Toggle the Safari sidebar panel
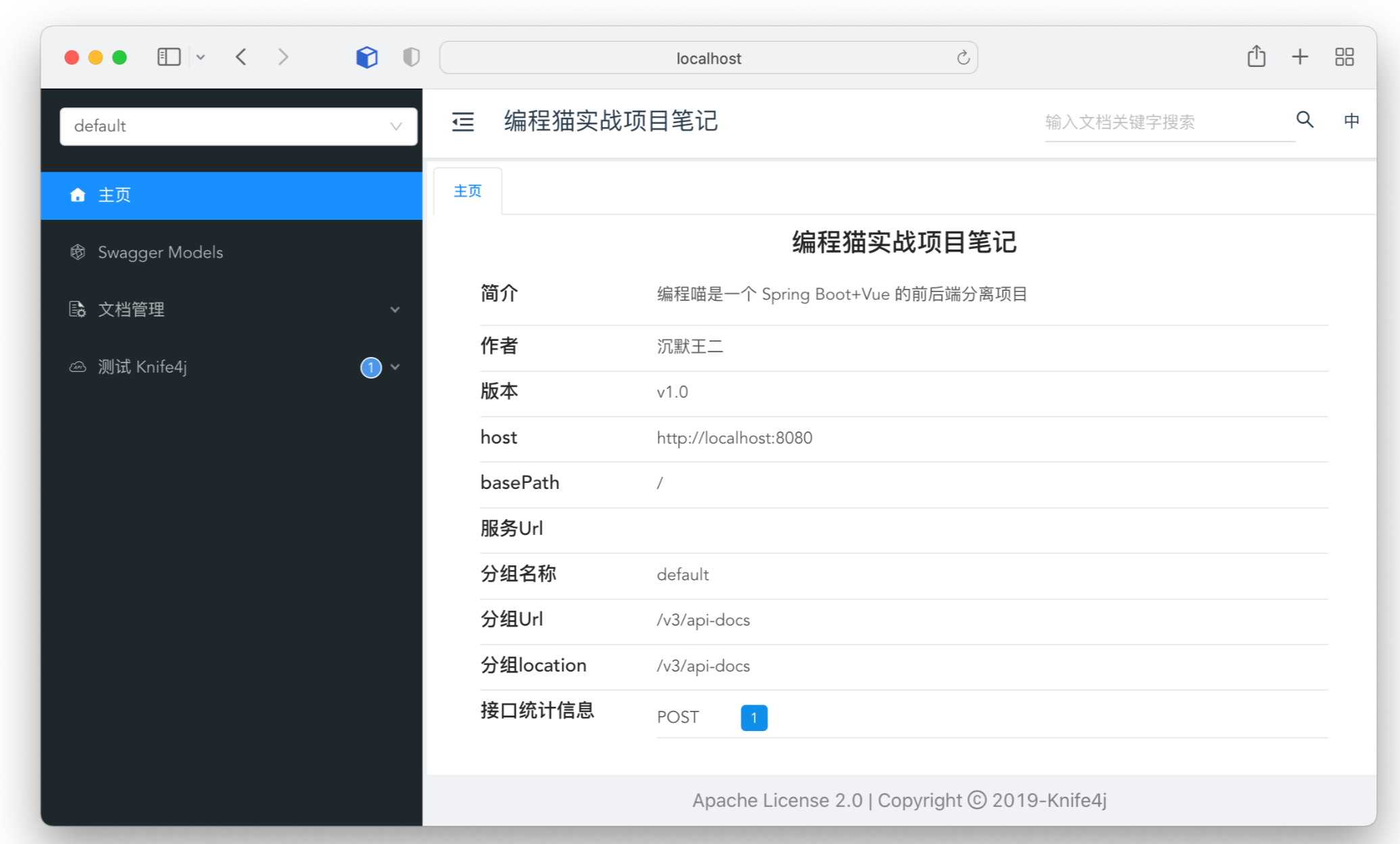This screenshot has width=1400, height=844. tap(169, 57)
